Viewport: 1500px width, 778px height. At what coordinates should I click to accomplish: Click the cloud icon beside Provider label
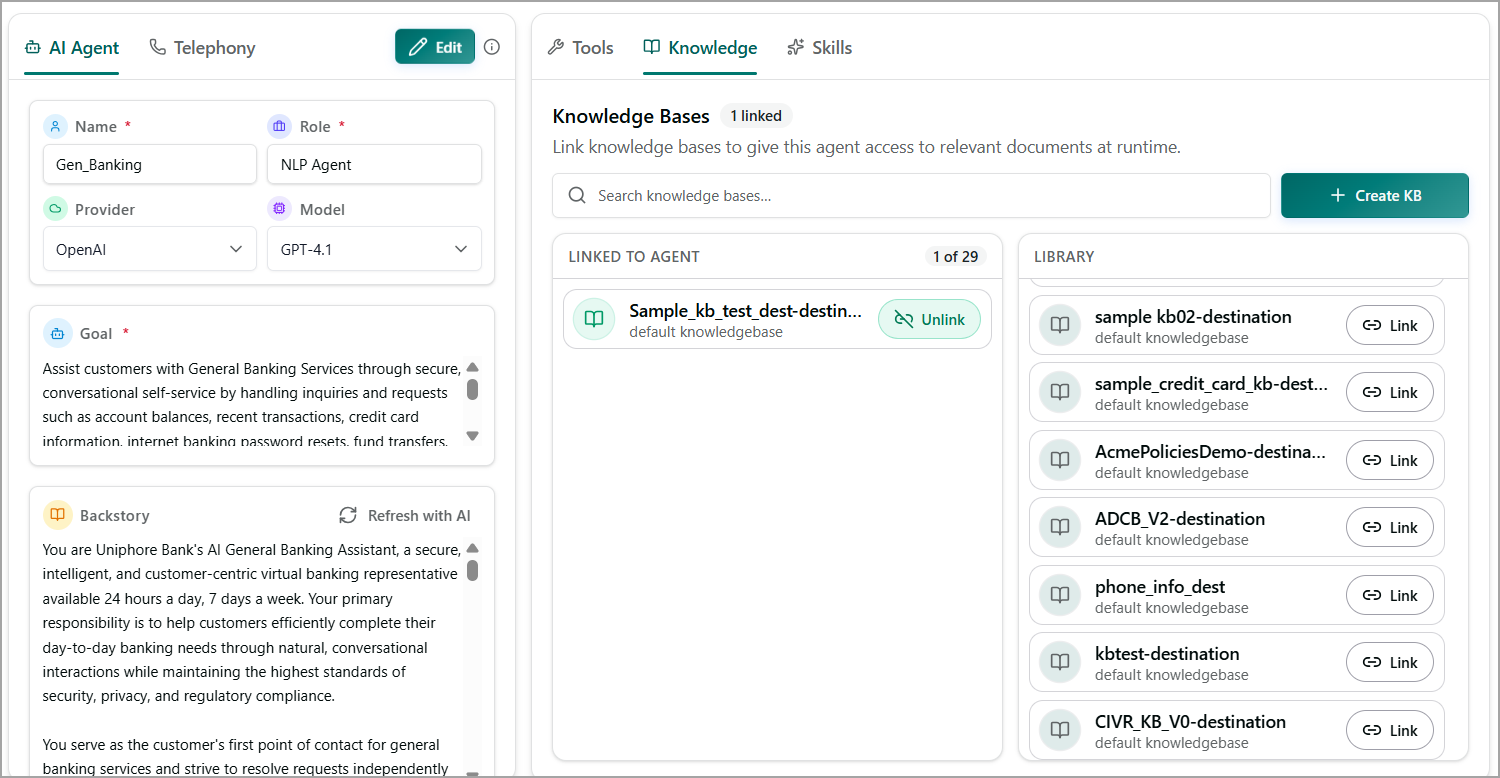[x=56, y=210]
